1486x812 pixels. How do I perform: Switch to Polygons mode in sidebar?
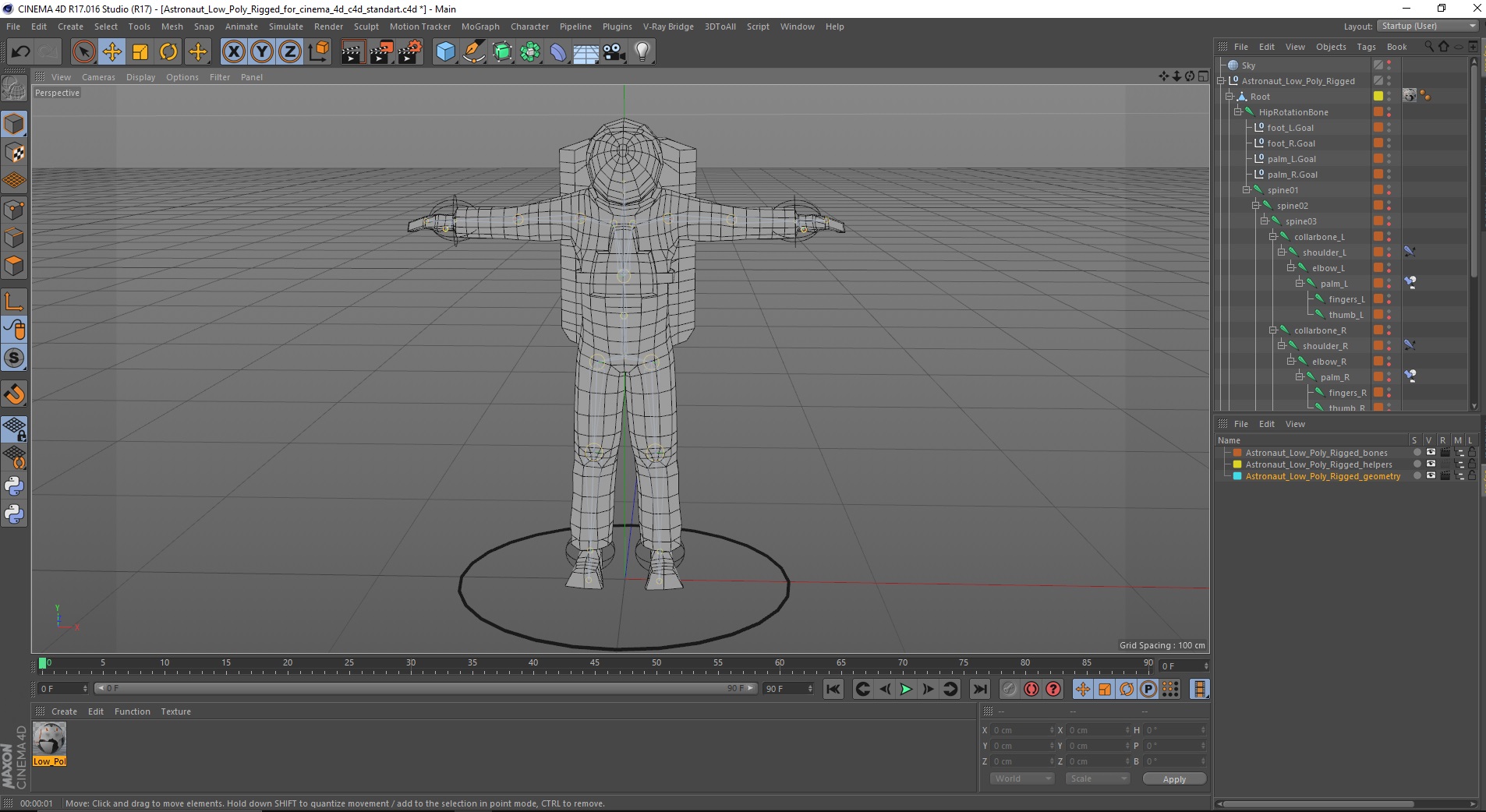coord(14,266)
